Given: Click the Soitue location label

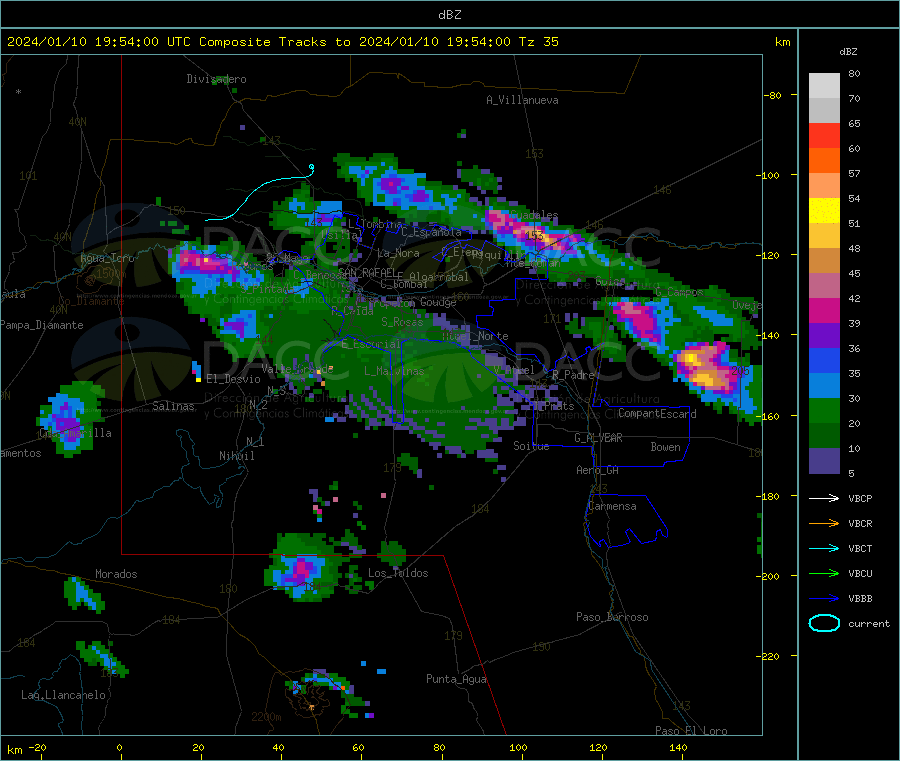Looking at the screenshot, I should (531, 446).
